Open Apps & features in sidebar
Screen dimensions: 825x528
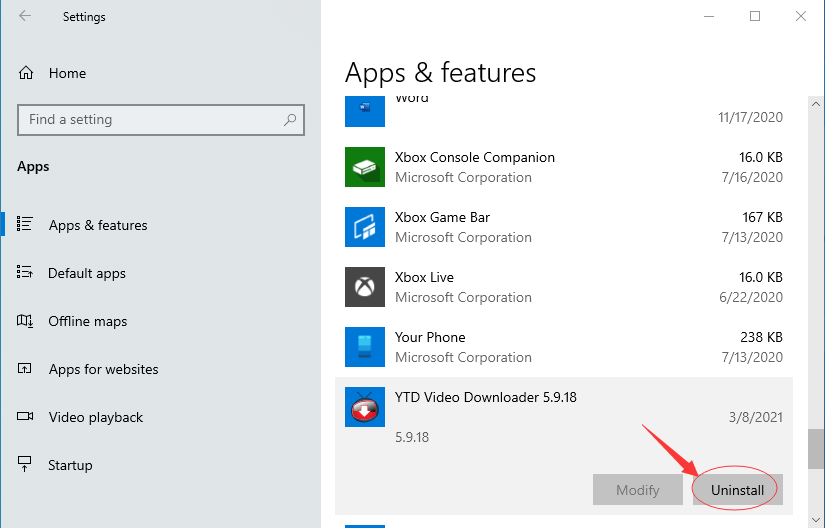(98, 225)
